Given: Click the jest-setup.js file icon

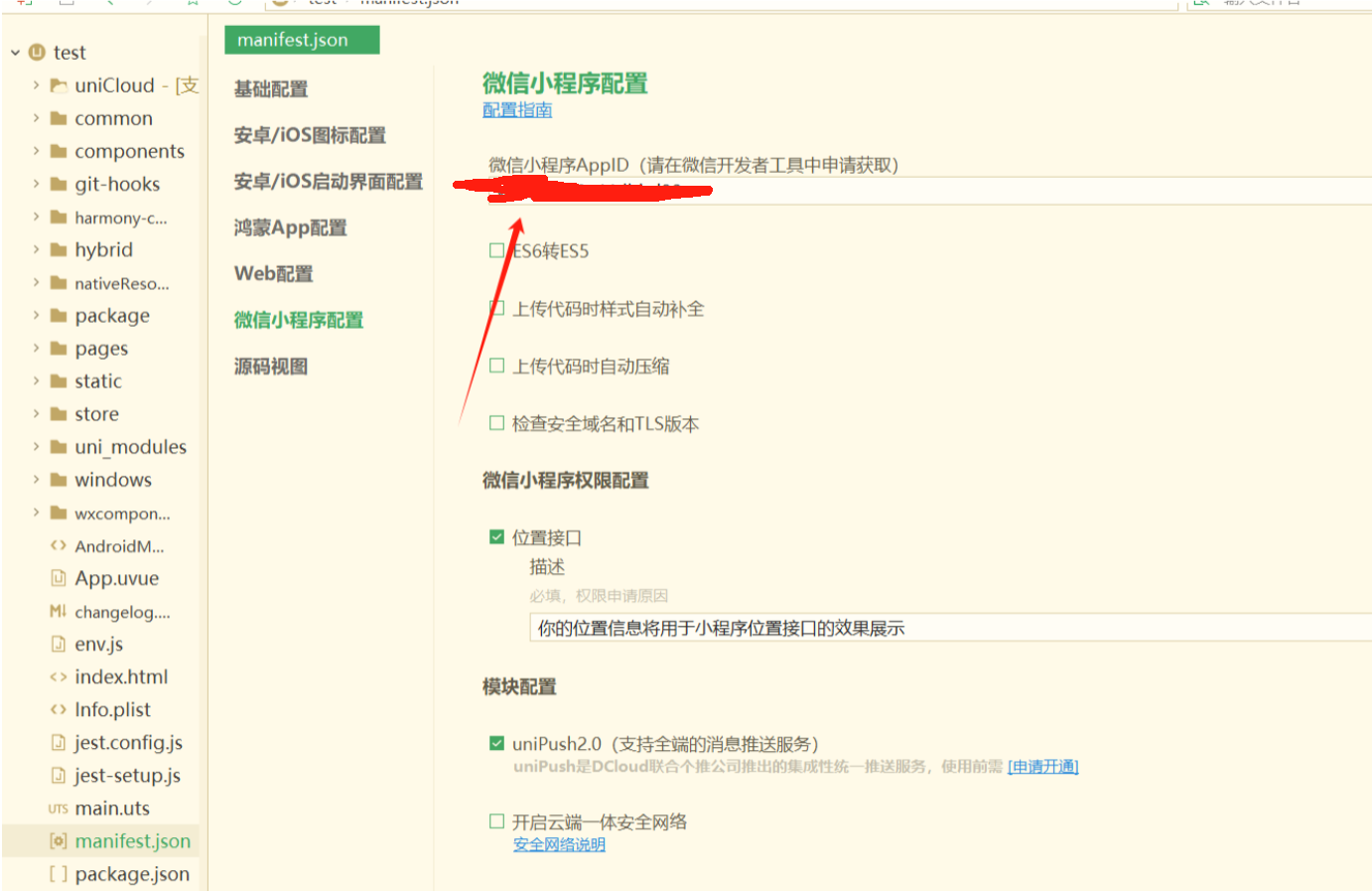Looking at the screenshot, I should click(x=59, y=775).
